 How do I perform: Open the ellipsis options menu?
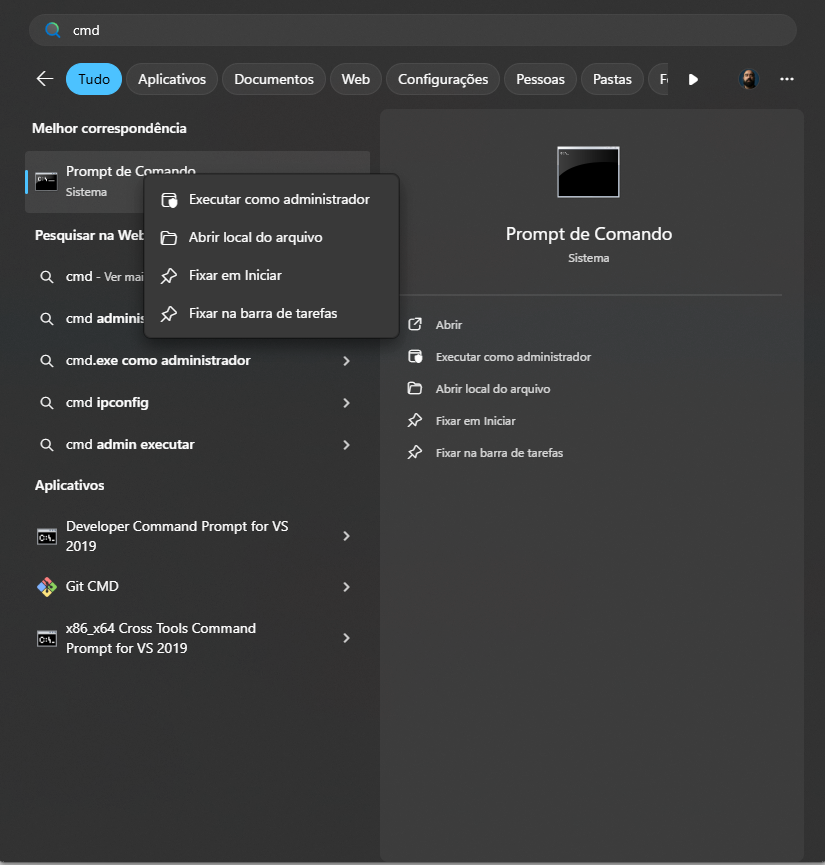(x=787, y=79)
